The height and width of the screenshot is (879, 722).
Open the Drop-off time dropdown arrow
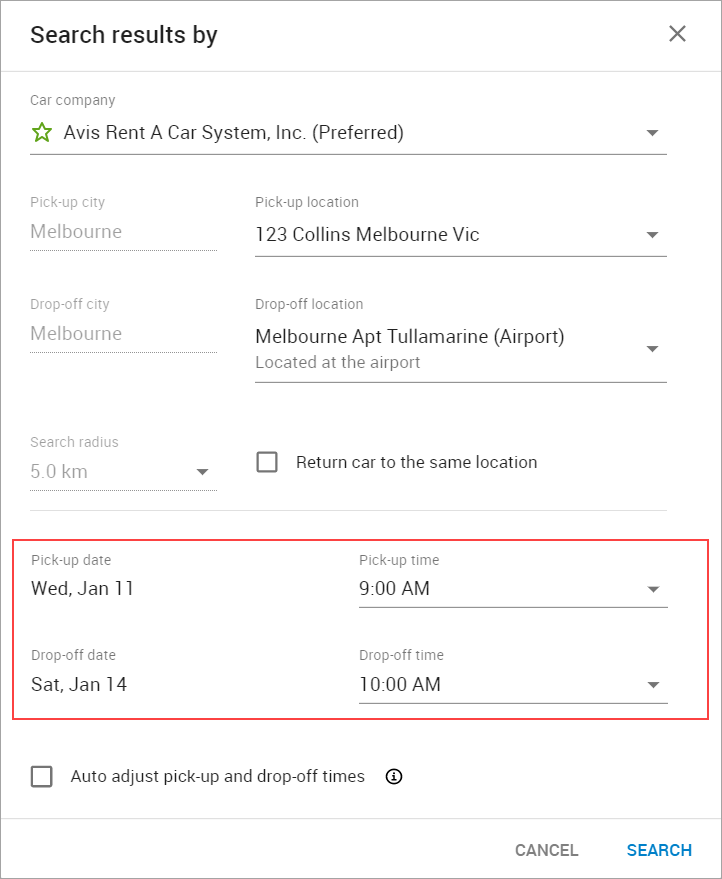653,685
